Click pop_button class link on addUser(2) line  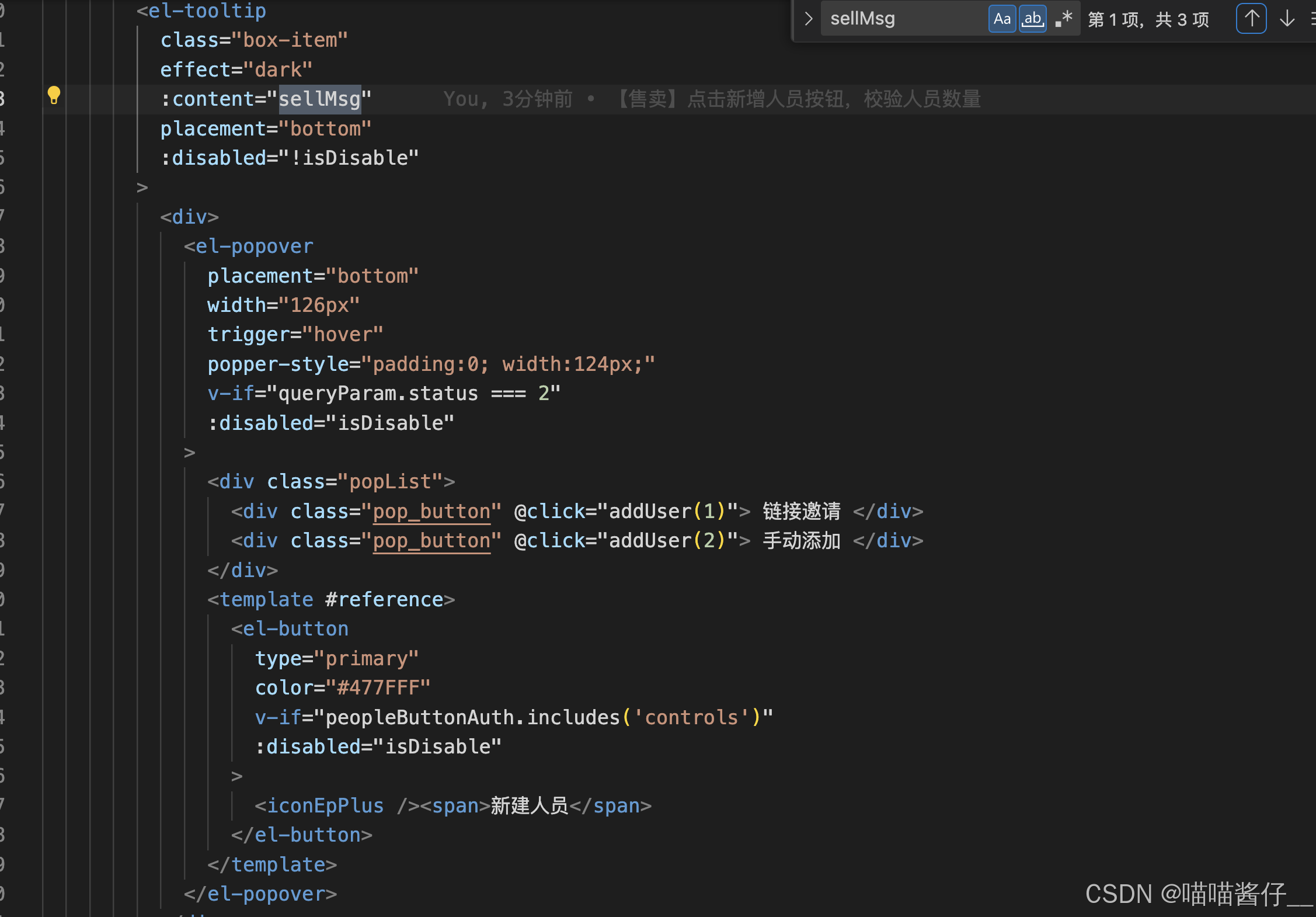431,541
